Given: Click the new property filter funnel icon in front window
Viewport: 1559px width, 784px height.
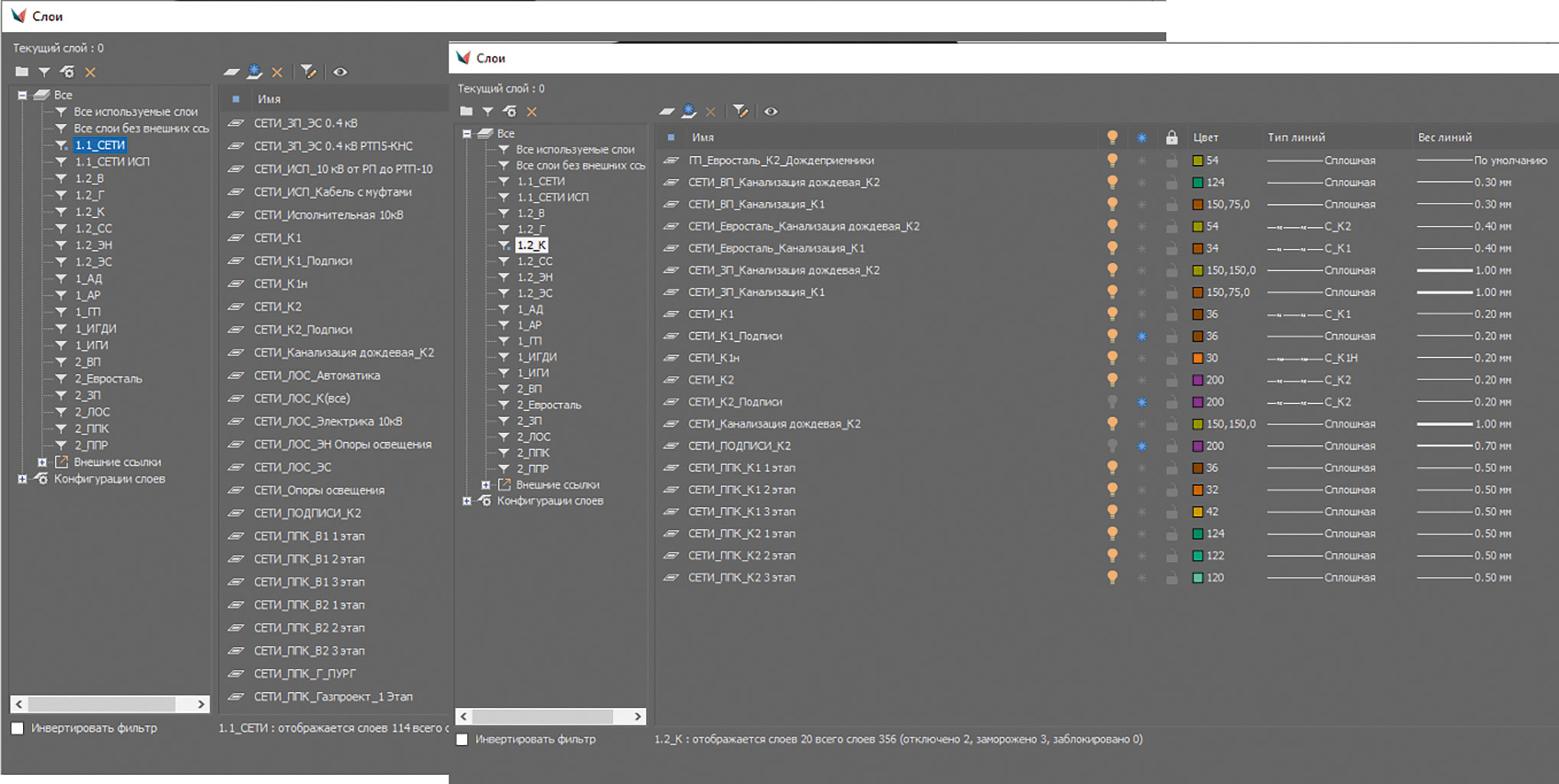Looking at the screenshot, I should click(488, 112).
